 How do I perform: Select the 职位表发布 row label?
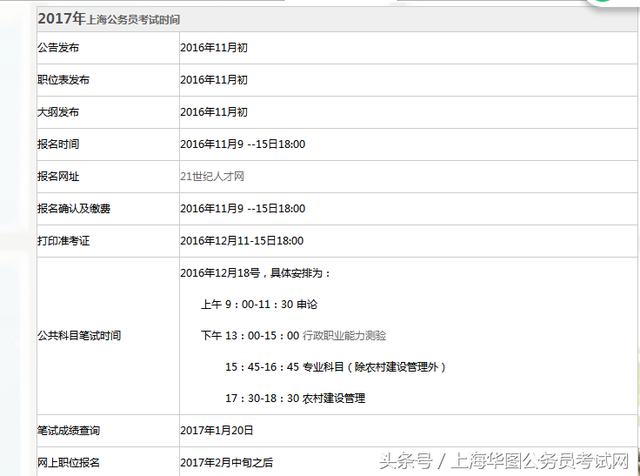63,80
